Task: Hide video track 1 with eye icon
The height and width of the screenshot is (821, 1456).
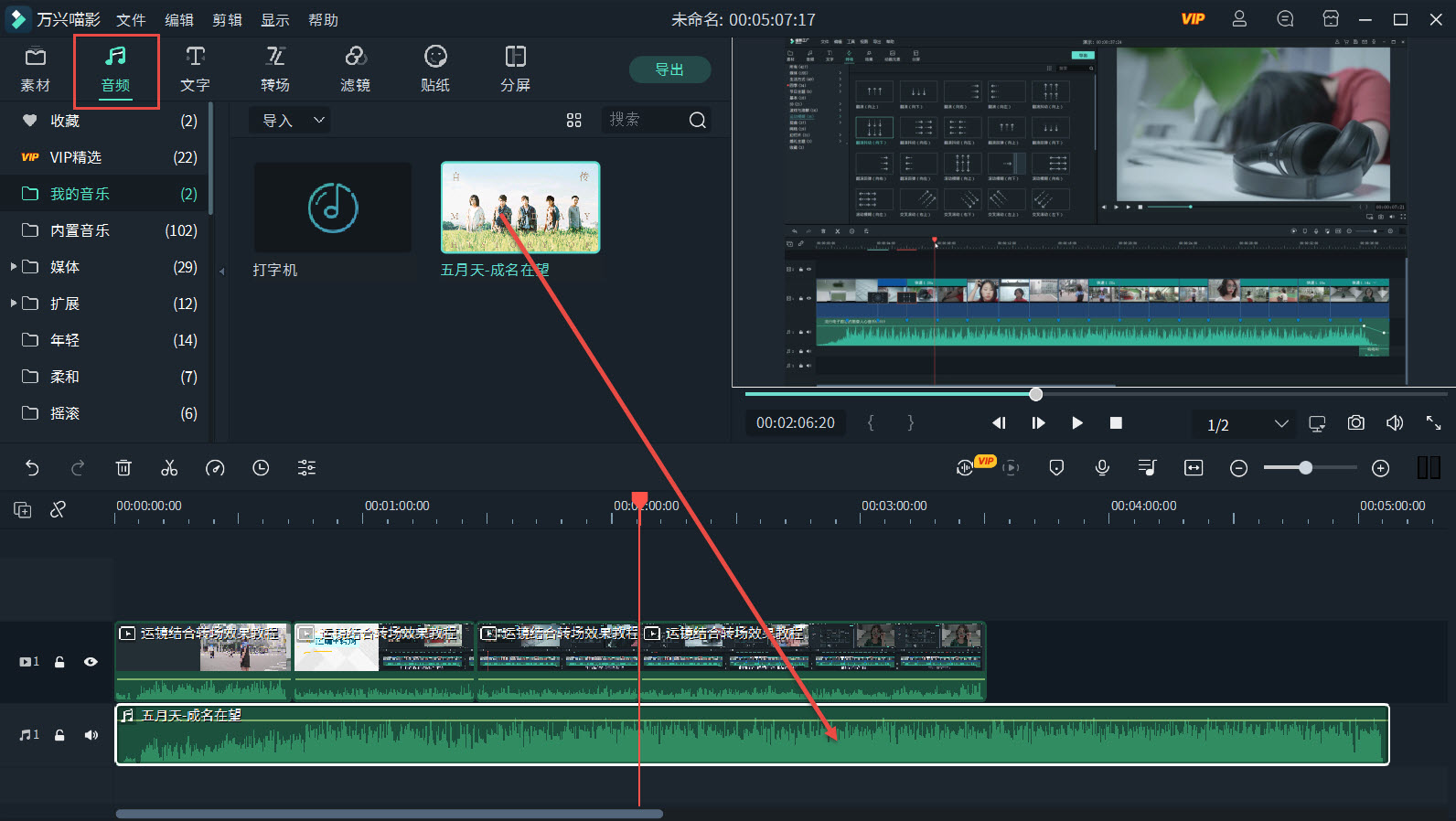Action: click(91, 662)
